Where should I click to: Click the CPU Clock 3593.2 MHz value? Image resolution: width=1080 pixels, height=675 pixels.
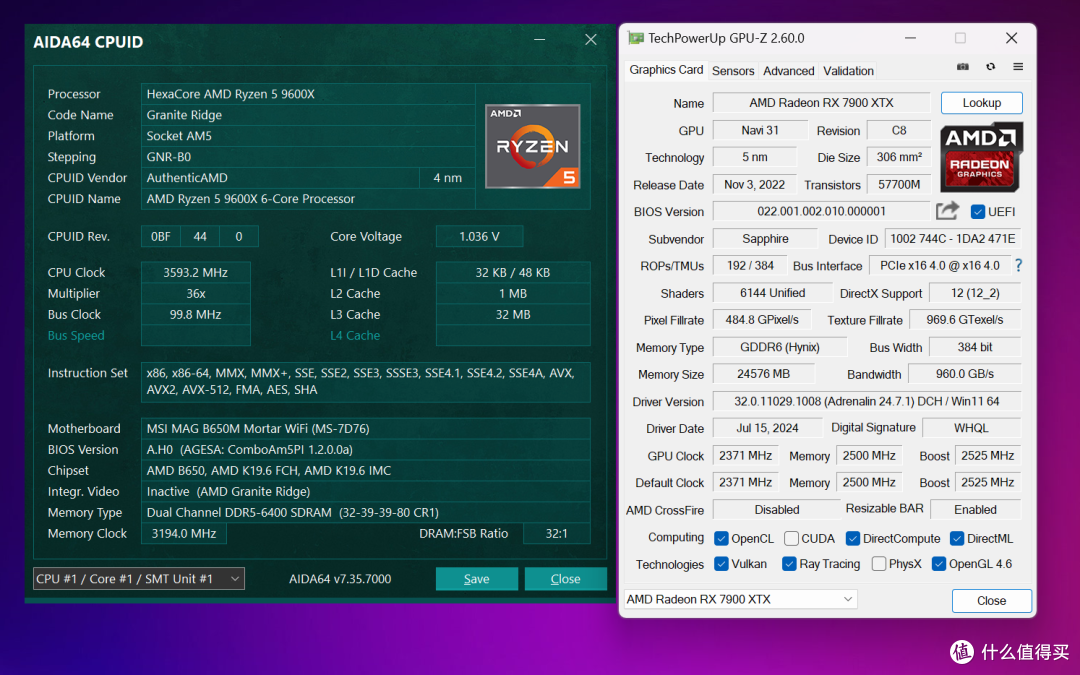196,272
